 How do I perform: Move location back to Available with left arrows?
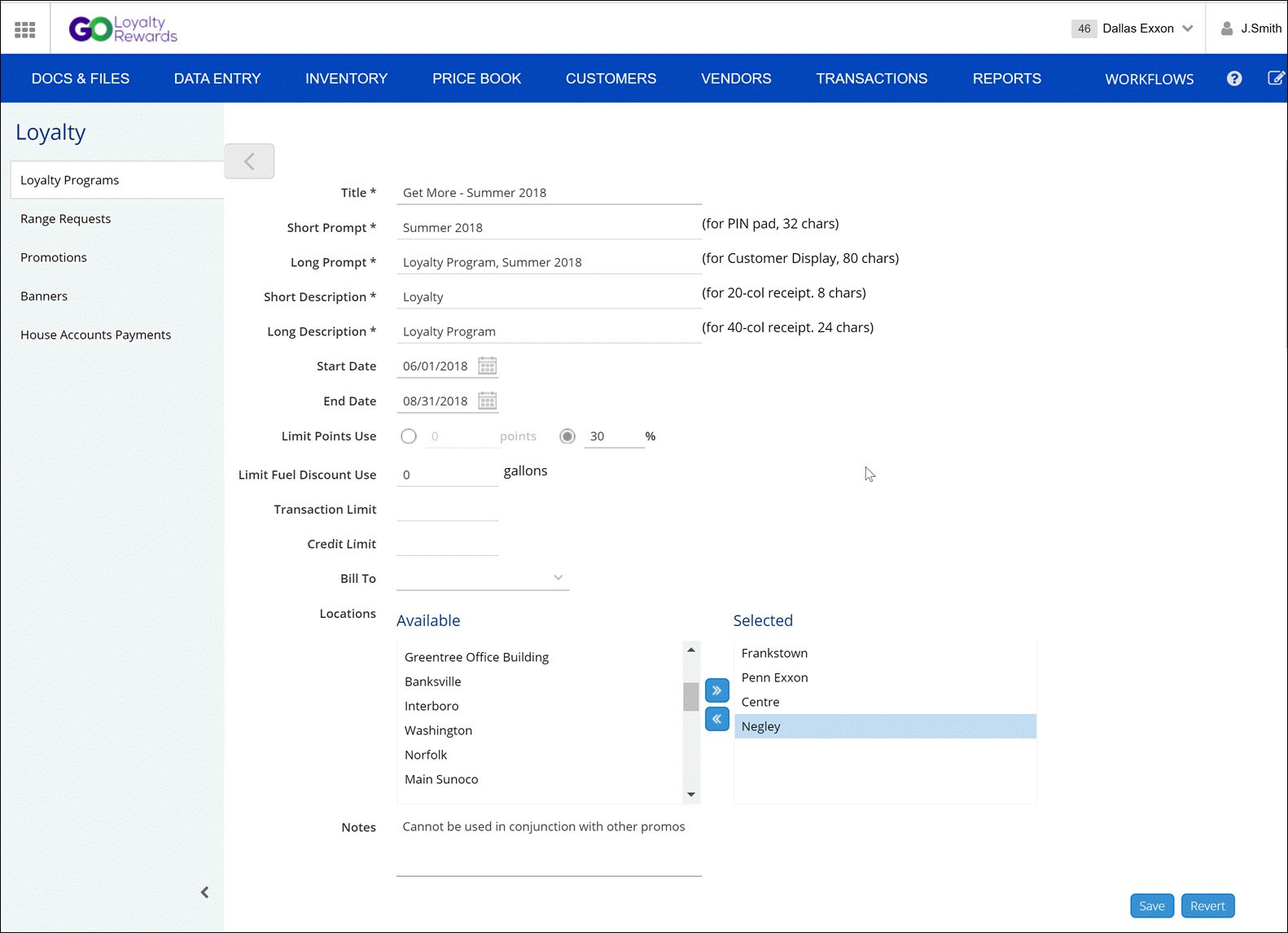(x=716, y=719)
